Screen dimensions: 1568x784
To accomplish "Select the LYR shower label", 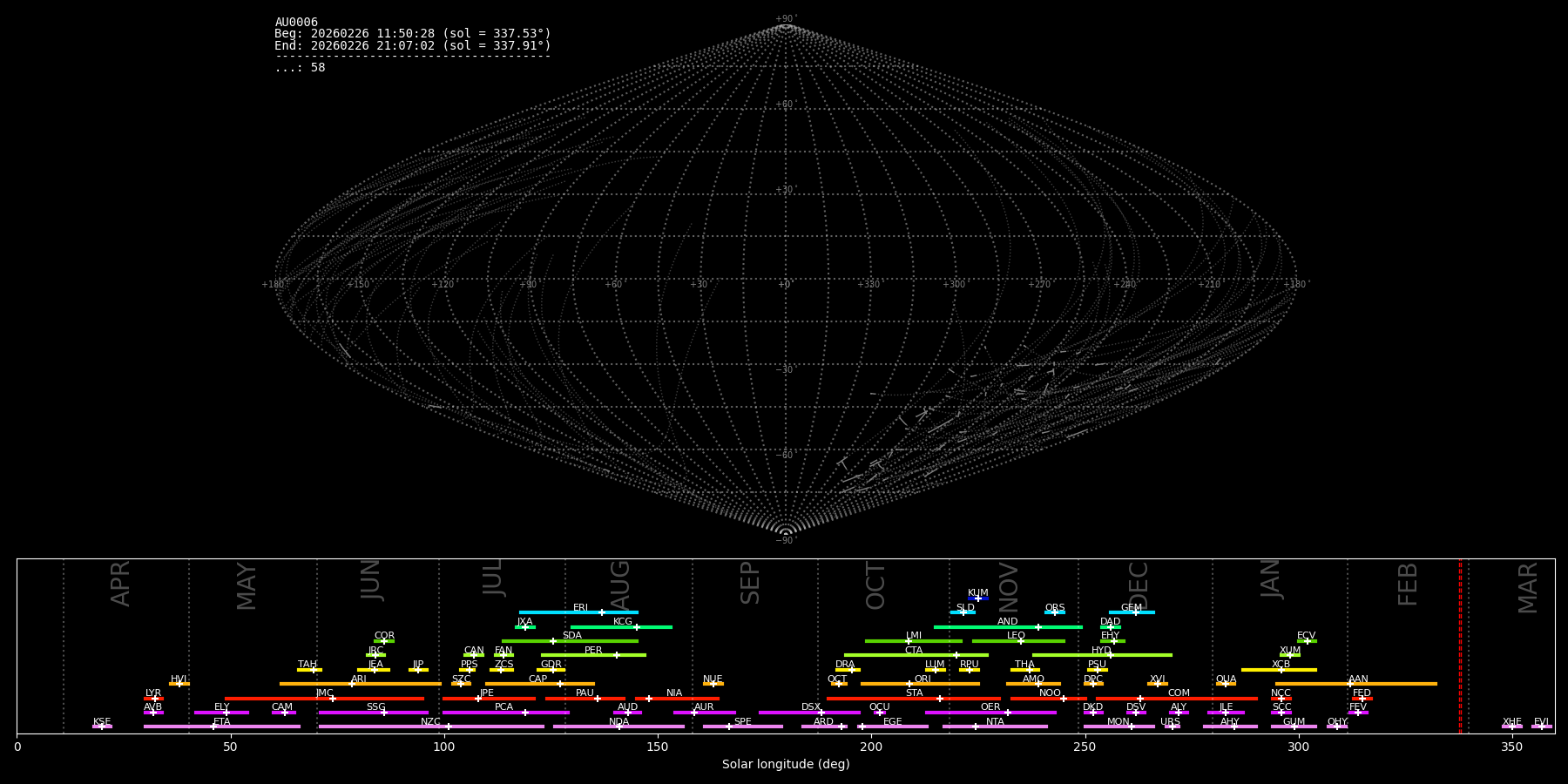I will pyautogui.click(x=153, y=693).
